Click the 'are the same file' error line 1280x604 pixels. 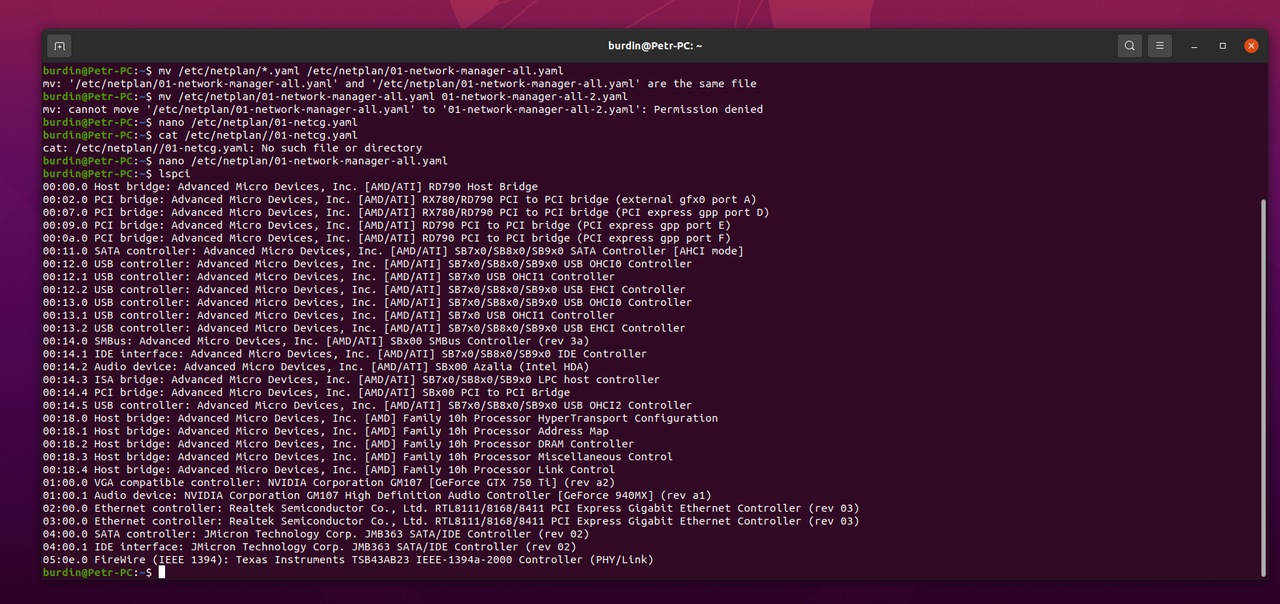[x=400, y=84]
